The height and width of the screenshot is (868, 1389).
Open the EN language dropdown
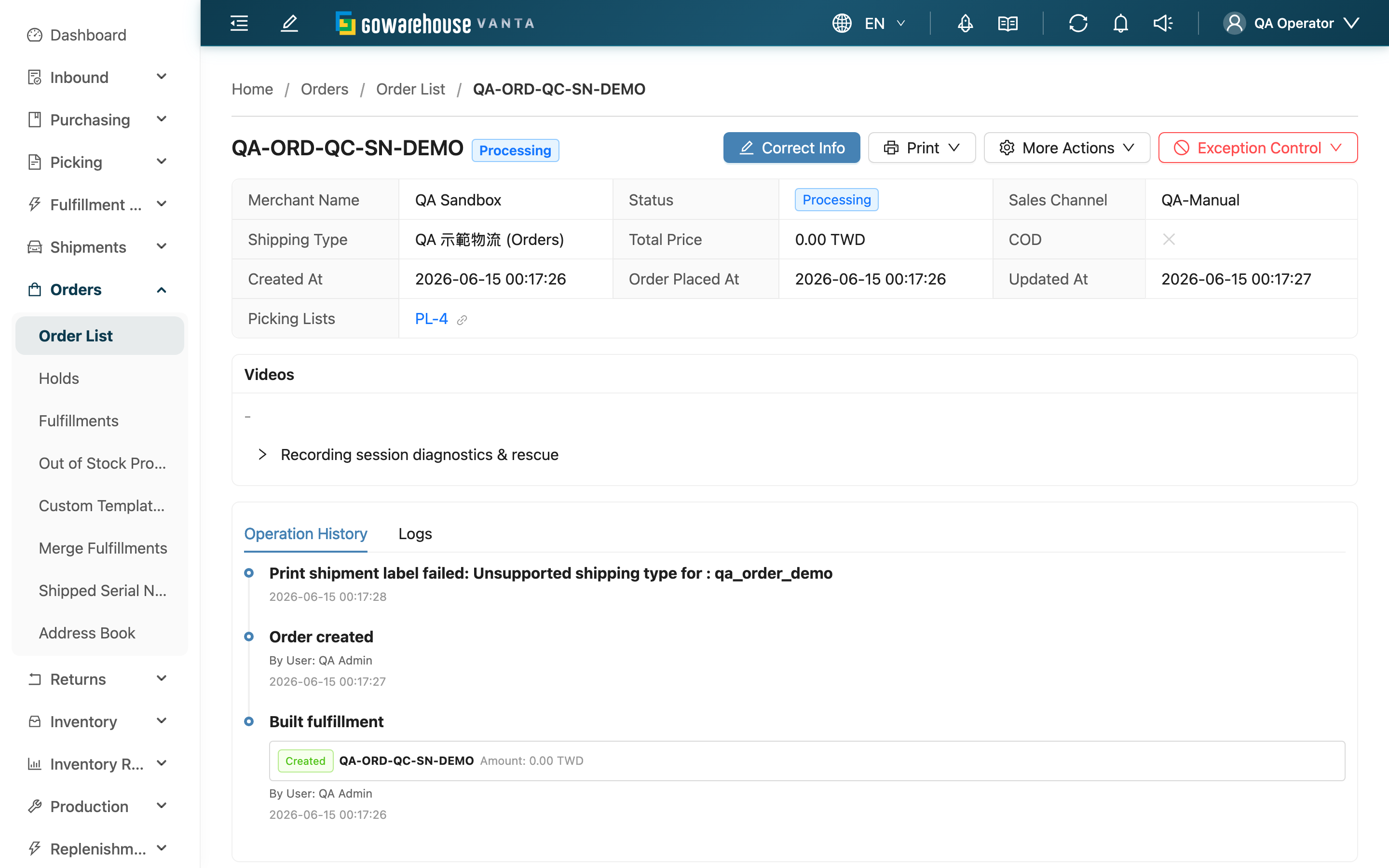[x=885, y=24]
